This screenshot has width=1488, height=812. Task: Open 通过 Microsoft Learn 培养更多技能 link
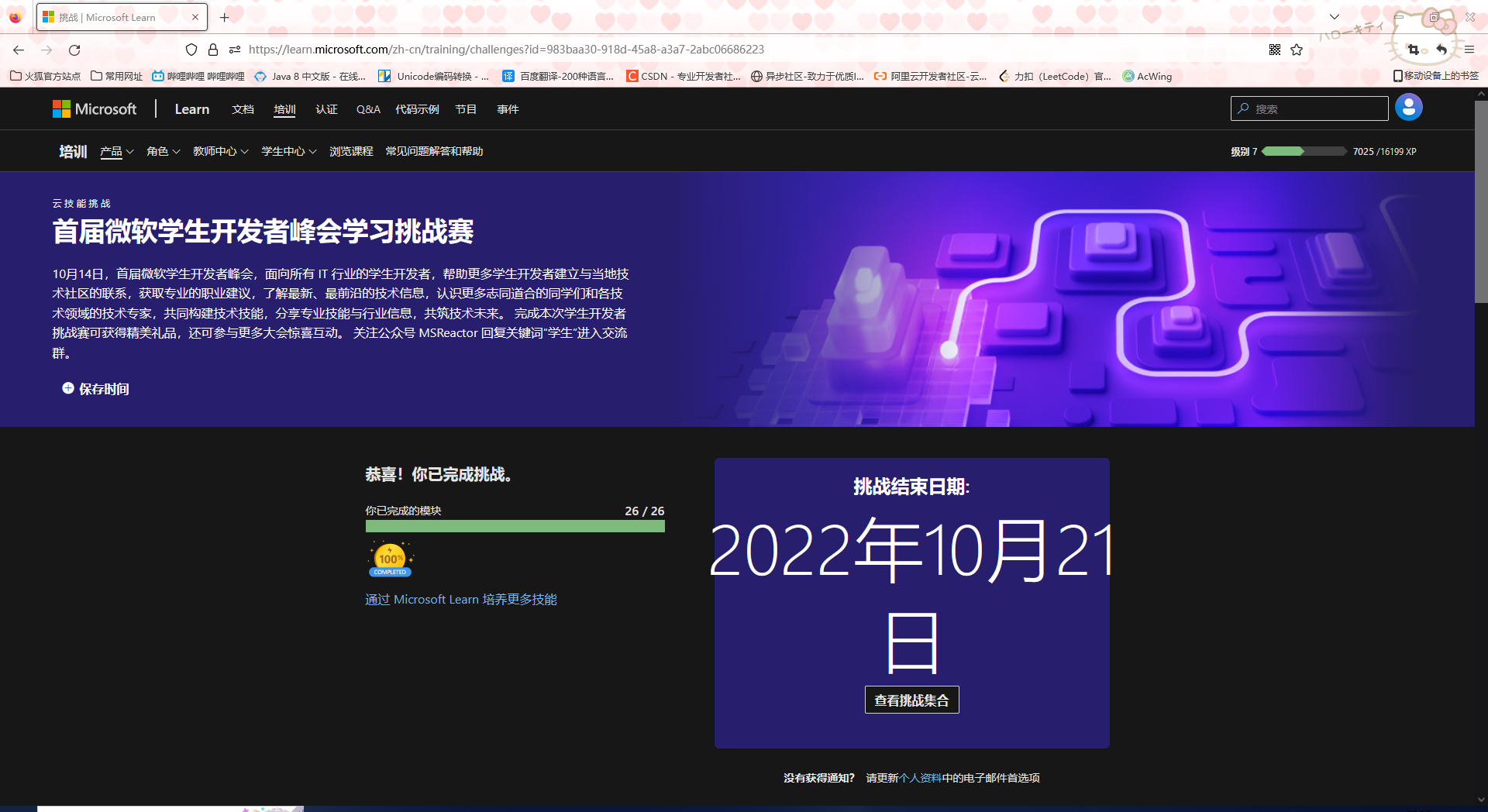tap(461, 600)
